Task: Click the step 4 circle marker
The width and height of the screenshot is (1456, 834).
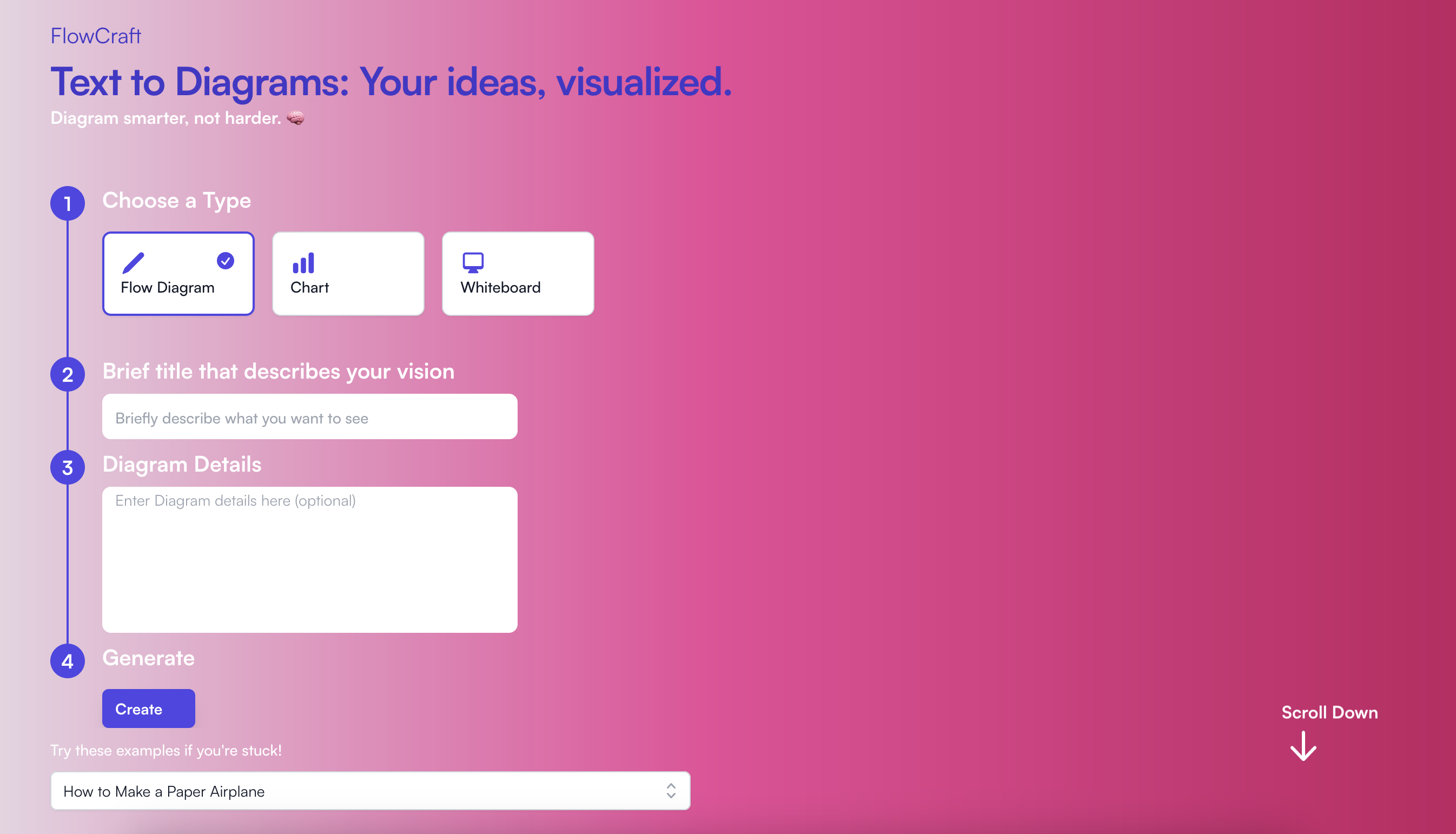Action: pyautogui.click(x=68, y=661)
